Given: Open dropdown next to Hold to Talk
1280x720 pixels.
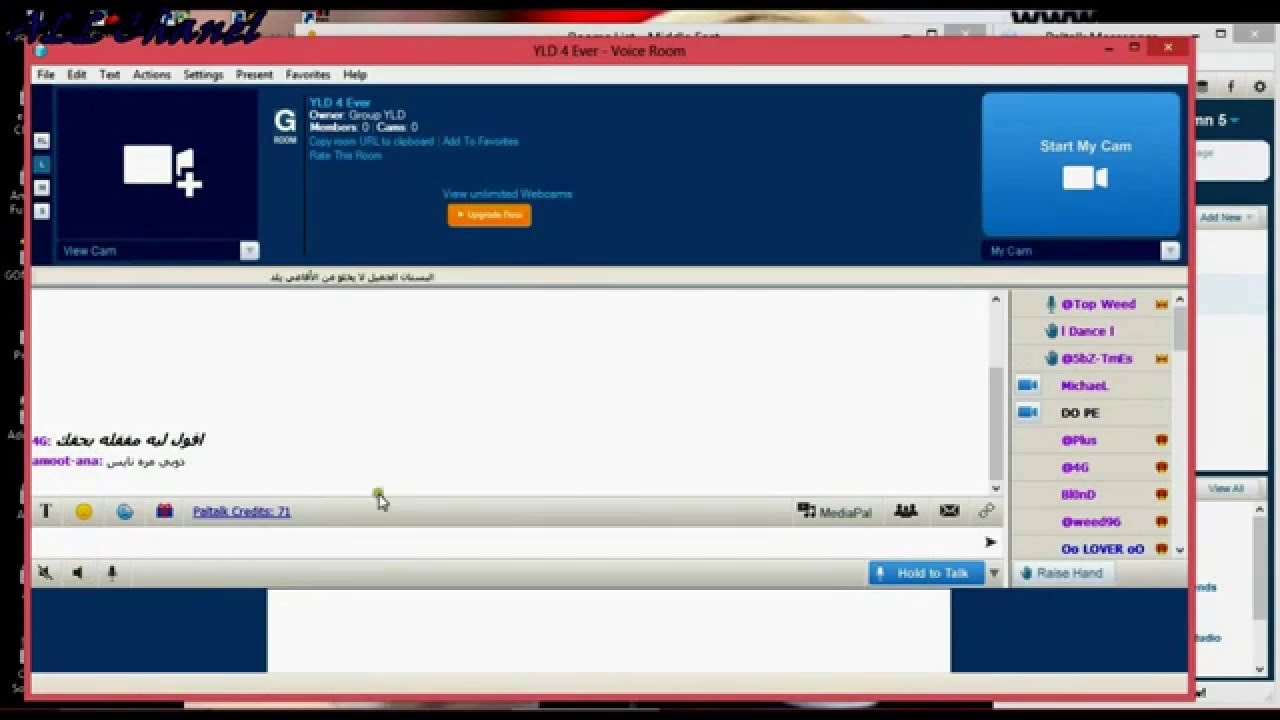Looking at the screenshot, I should [x=994, y=573].
